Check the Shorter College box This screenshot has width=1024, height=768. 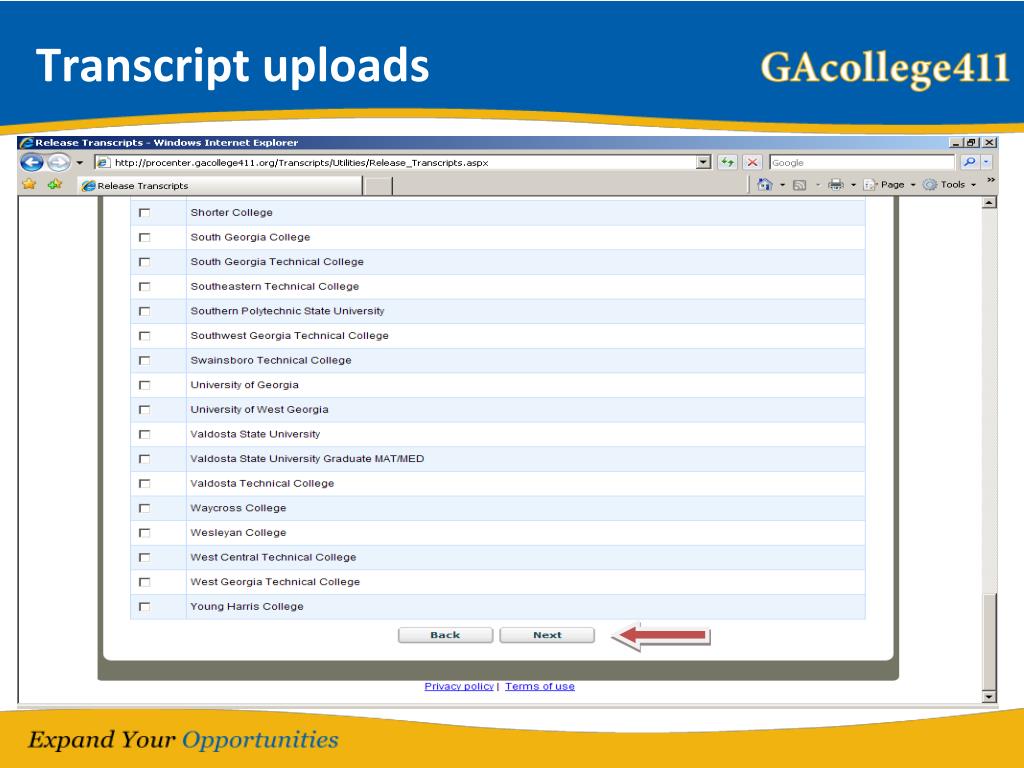(x=144, y=213)
